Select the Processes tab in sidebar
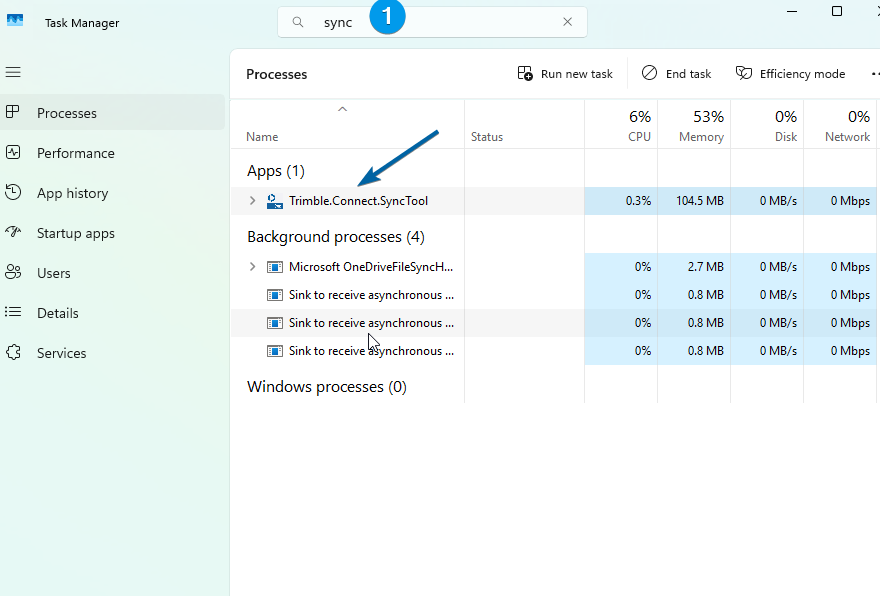This screenshot has width=880, height=596. [x=66, y=113]
